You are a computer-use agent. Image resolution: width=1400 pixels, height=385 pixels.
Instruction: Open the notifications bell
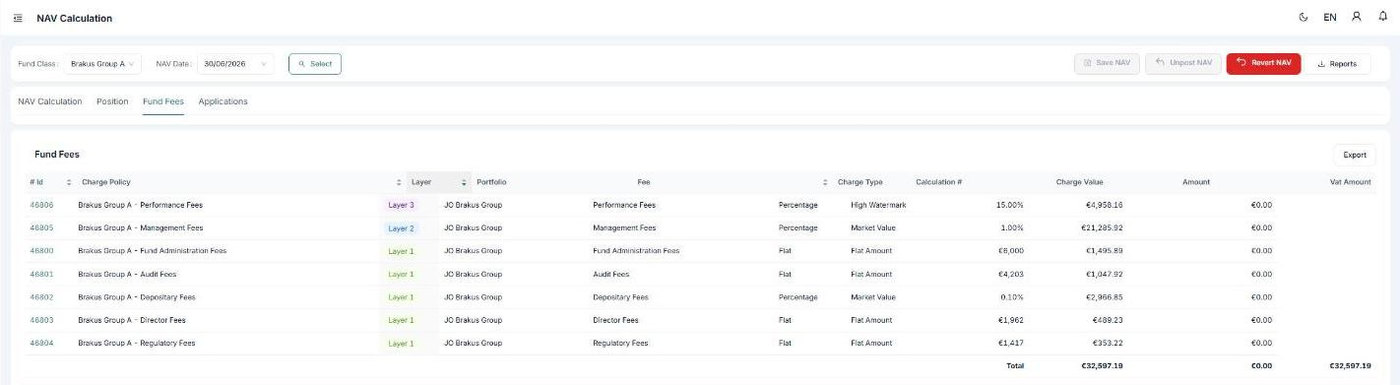1383,17
